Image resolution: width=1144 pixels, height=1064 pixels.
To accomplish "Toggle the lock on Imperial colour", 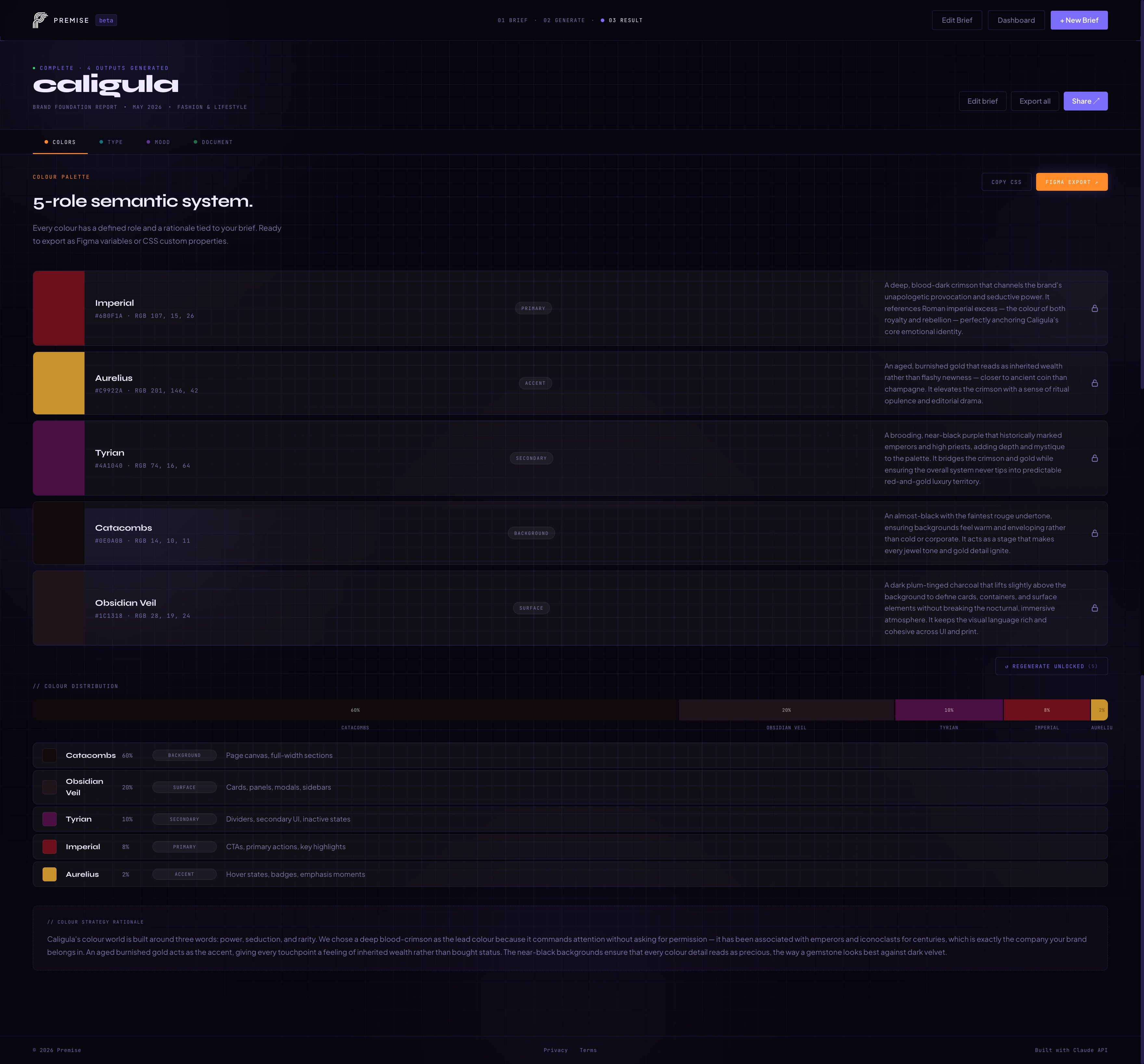I will click(x=1095, y=308).
